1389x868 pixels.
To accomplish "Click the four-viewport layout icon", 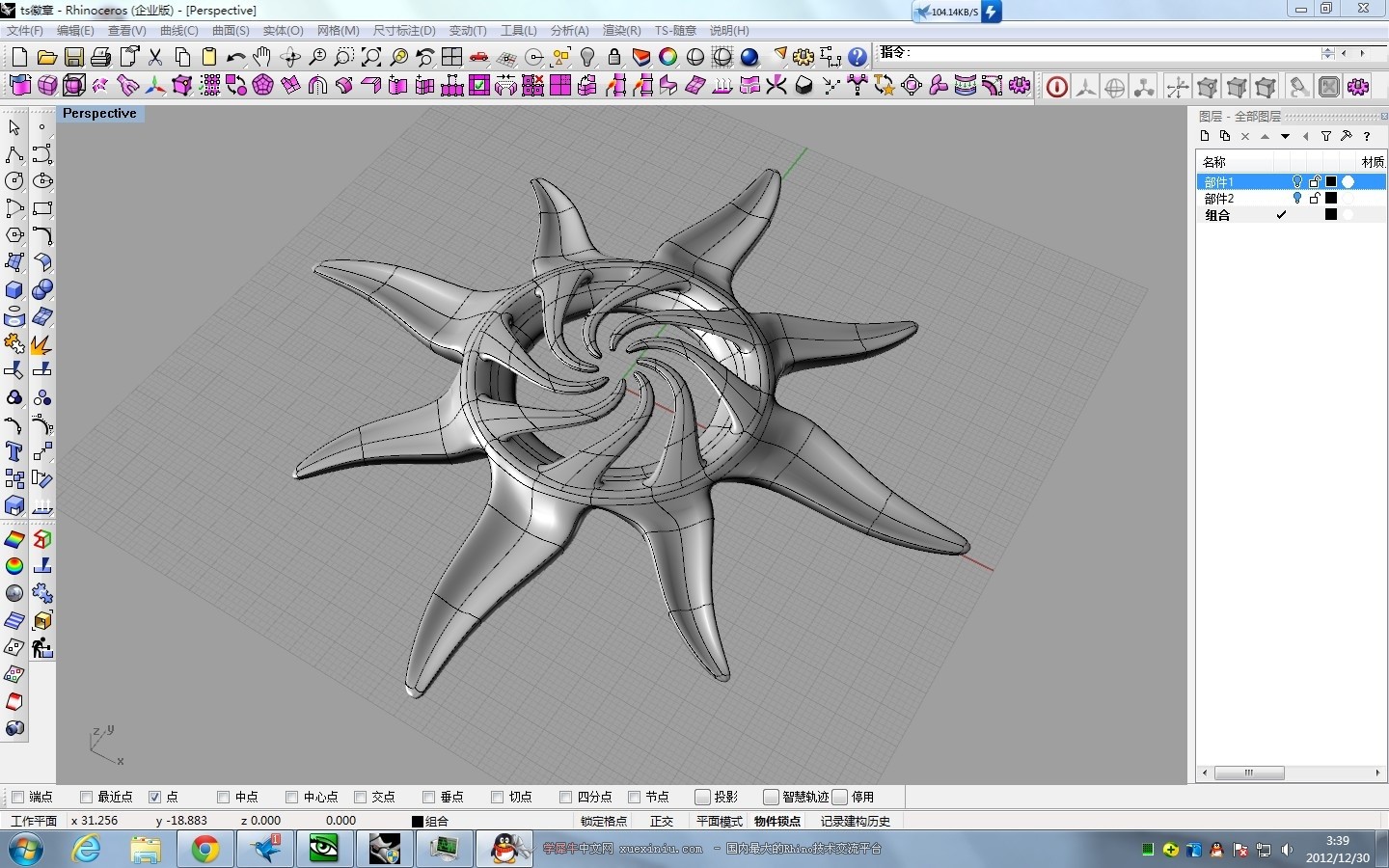I will pyautogui.click(x=451, y=57).
